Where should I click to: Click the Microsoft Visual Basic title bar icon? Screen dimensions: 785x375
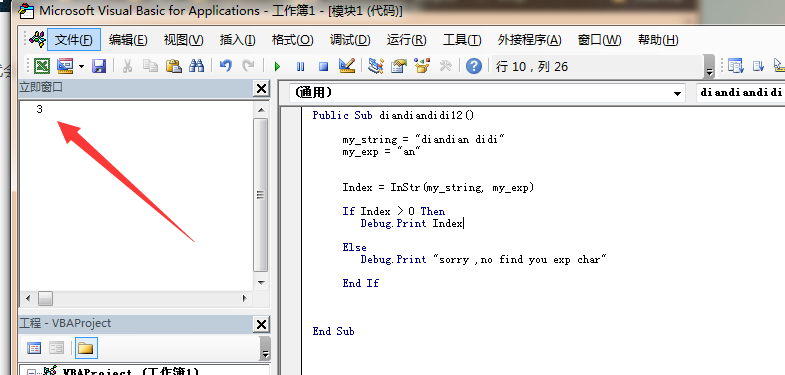pos(26,11)
